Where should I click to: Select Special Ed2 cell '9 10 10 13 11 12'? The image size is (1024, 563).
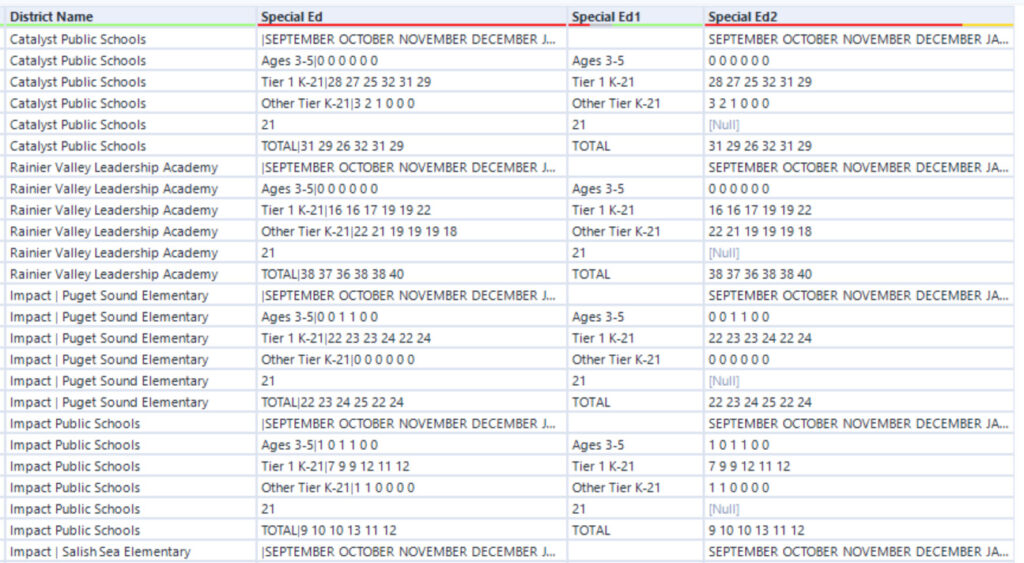point(859,530)
